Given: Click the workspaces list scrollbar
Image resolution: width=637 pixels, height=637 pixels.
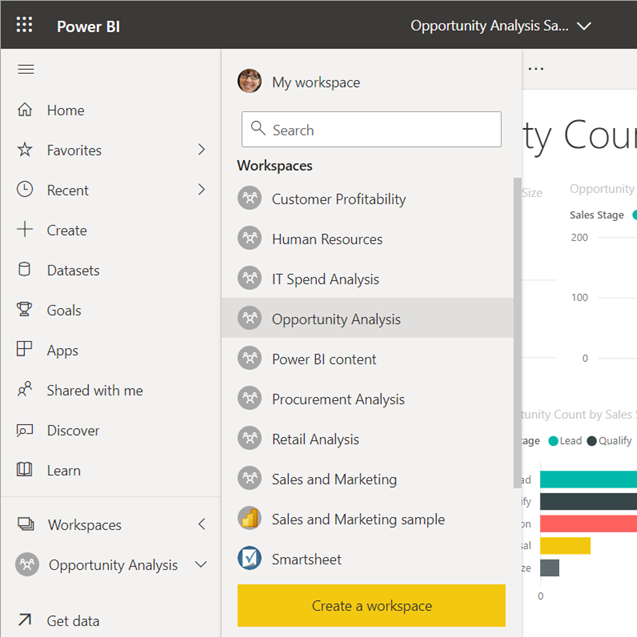Looking at the screenshot, I should (x=517, y=332).
